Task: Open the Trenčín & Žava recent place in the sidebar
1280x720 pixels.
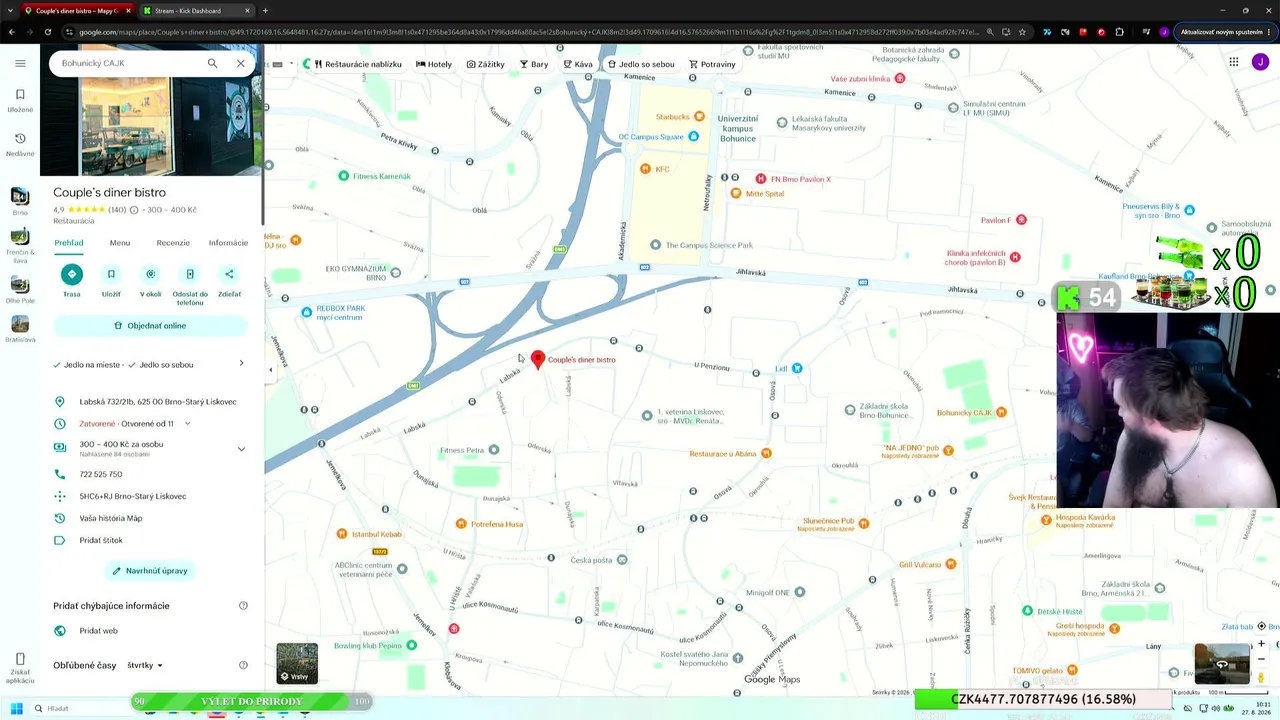Action: point(20,245)
